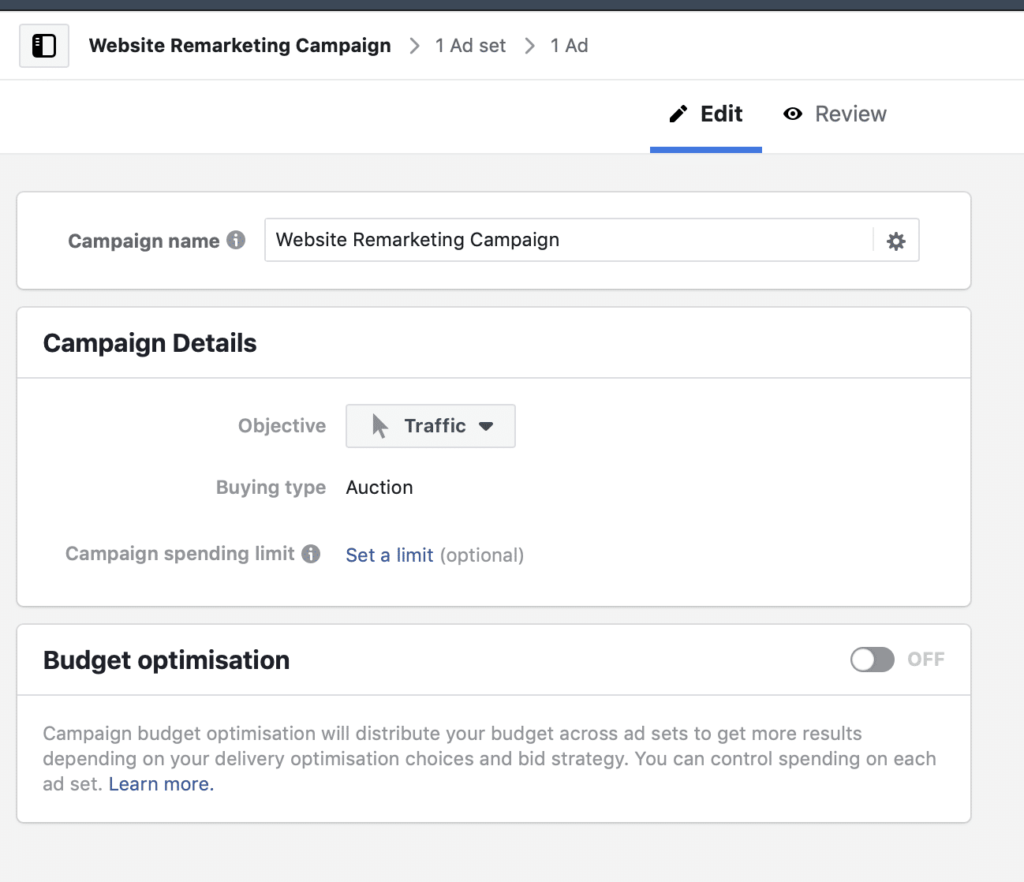Click the pencil icon on the Edit tab
Screen dimensions: 1024x882
pos(679,114)
